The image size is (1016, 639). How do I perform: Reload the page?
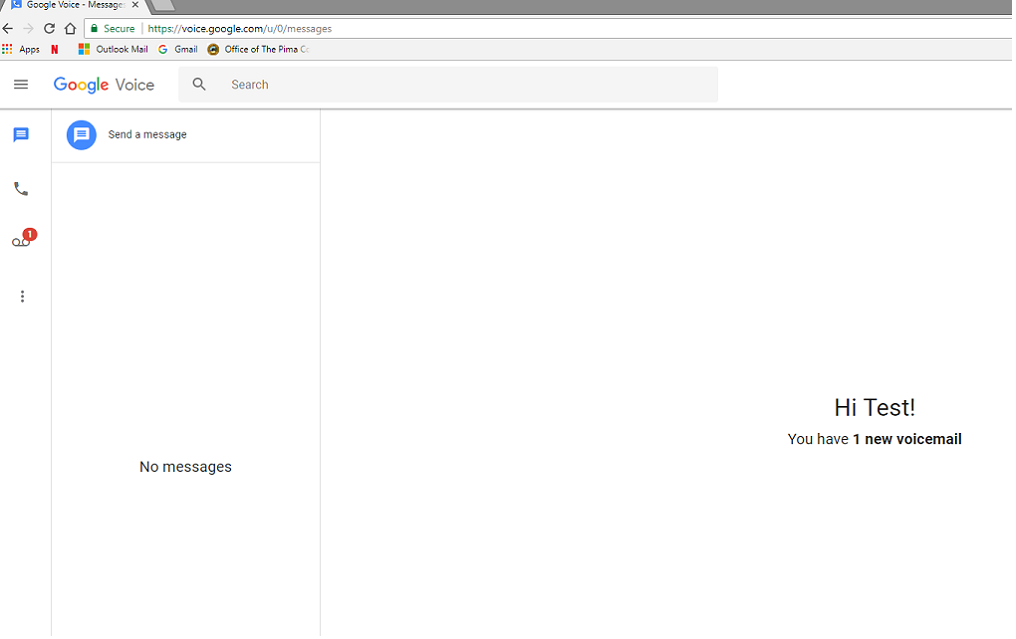coord(49,29)
